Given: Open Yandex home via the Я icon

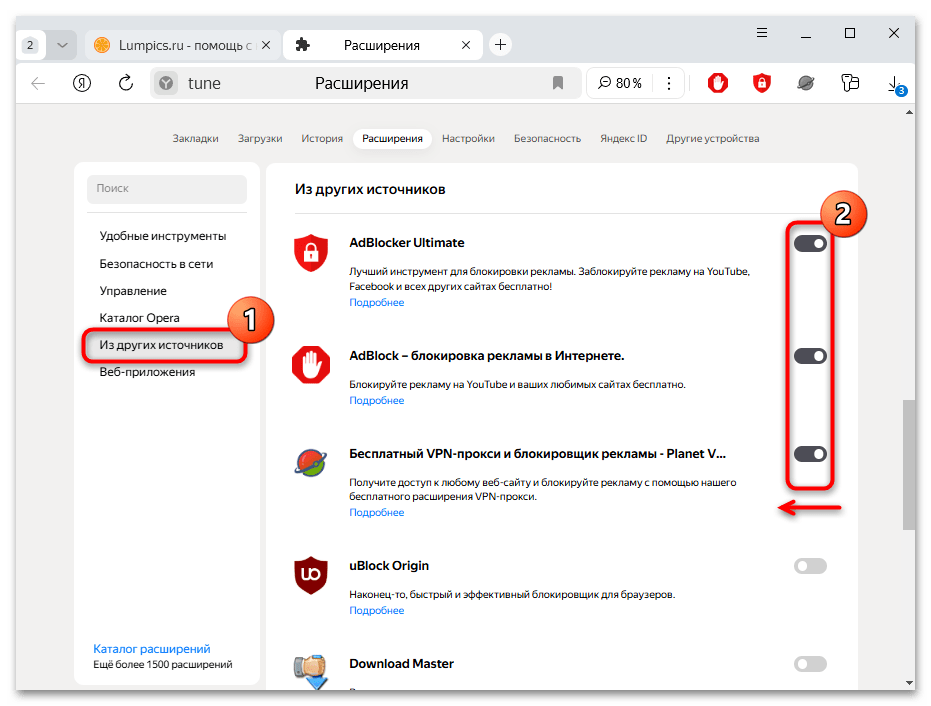Looking at the screenshot, I should tap(82, 83).
